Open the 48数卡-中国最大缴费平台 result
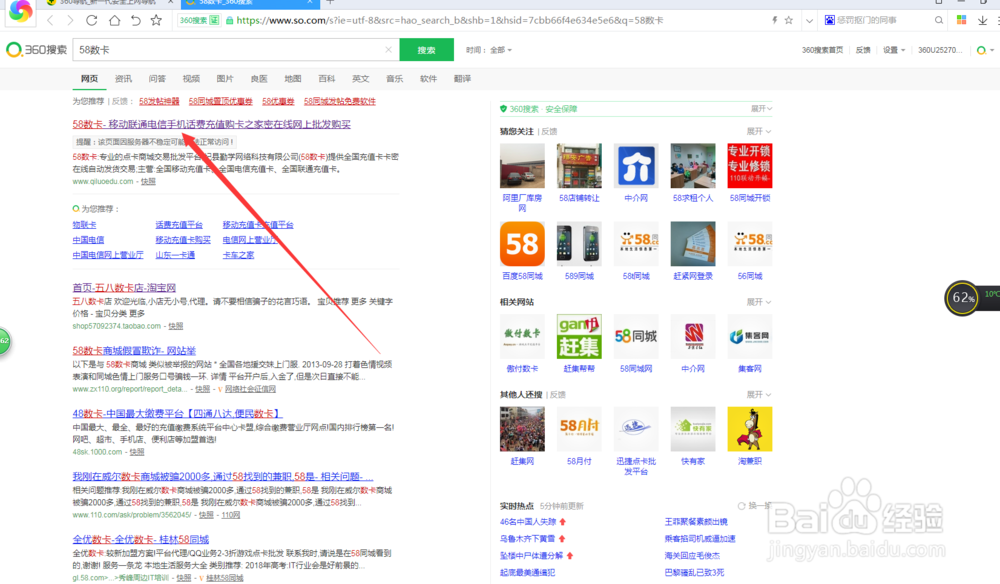The height and width of the screenshot is (584, 1000). pyautogui.click(x=177, y=413)
